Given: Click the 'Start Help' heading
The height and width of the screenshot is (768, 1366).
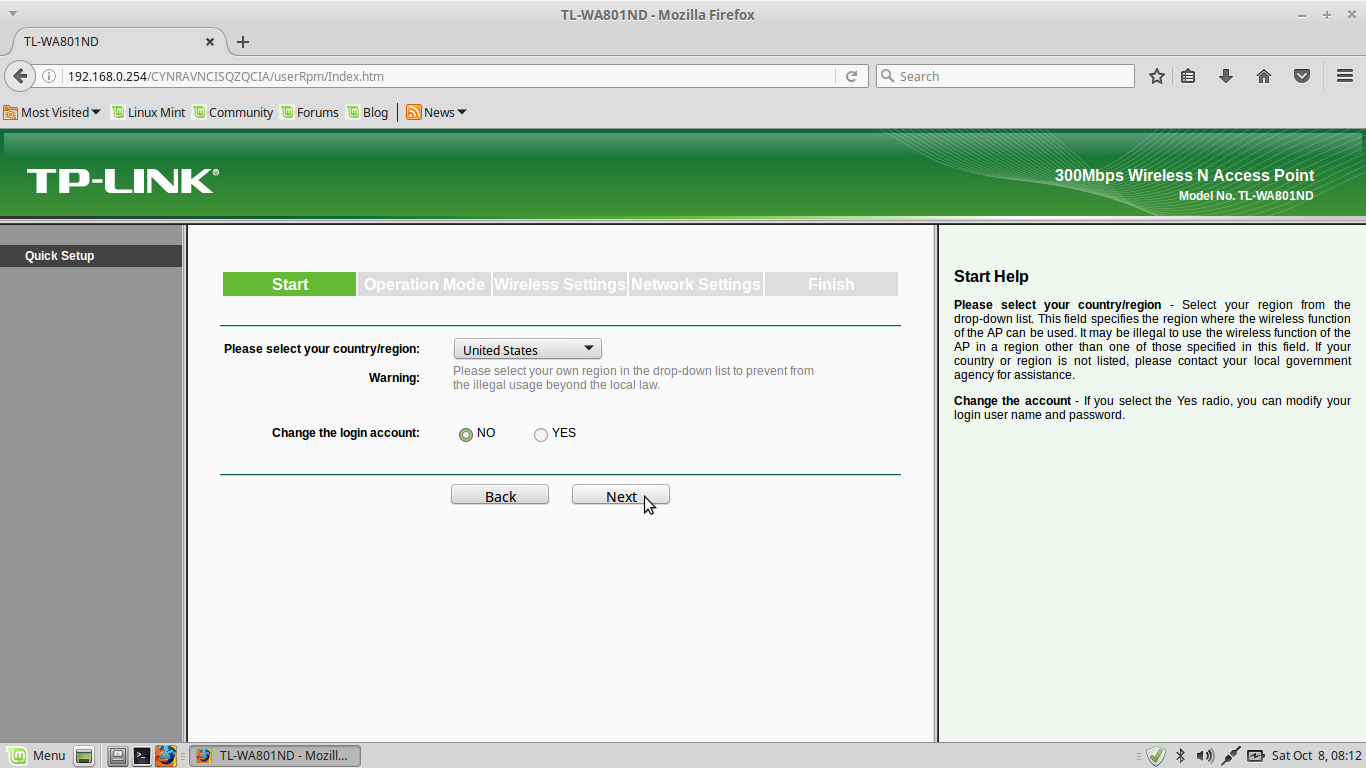Looking at the screenshot, I should [991, 276].
